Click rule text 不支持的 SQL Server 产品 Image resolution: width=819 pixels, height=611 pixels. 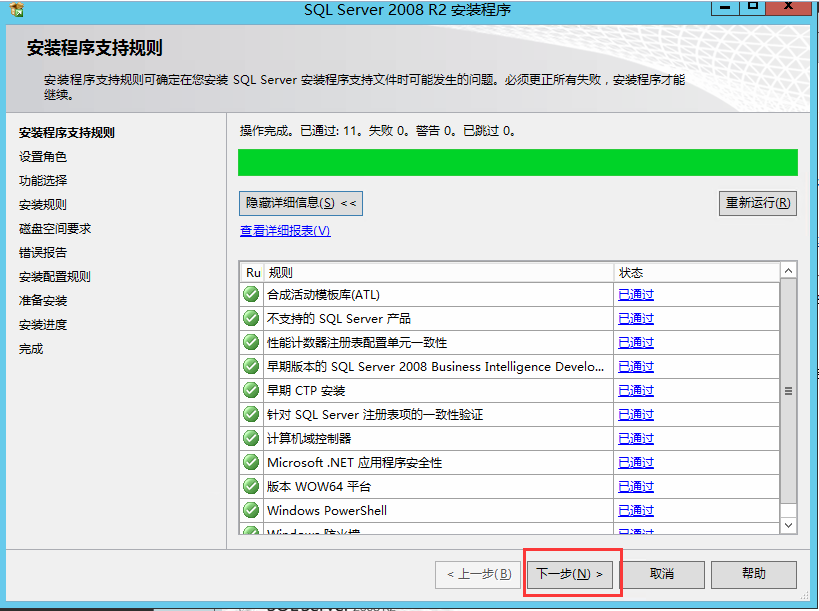coord(339,319)
